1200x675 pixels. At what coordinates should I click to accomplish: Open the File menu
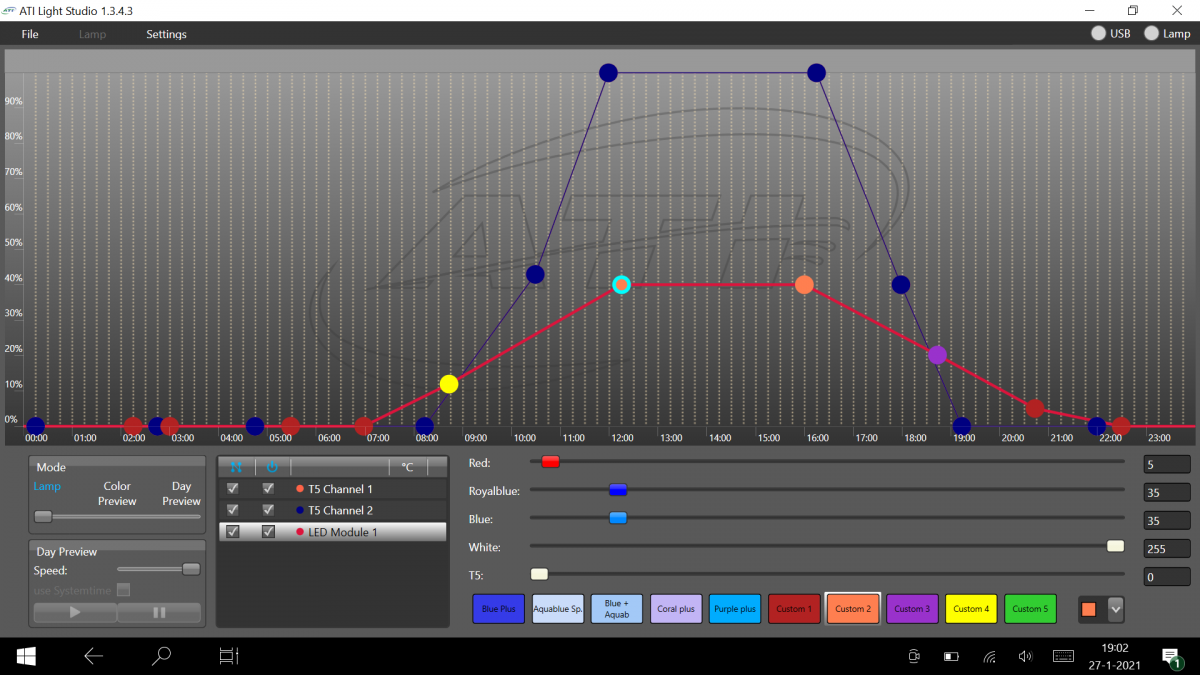[x=30, y=34]
